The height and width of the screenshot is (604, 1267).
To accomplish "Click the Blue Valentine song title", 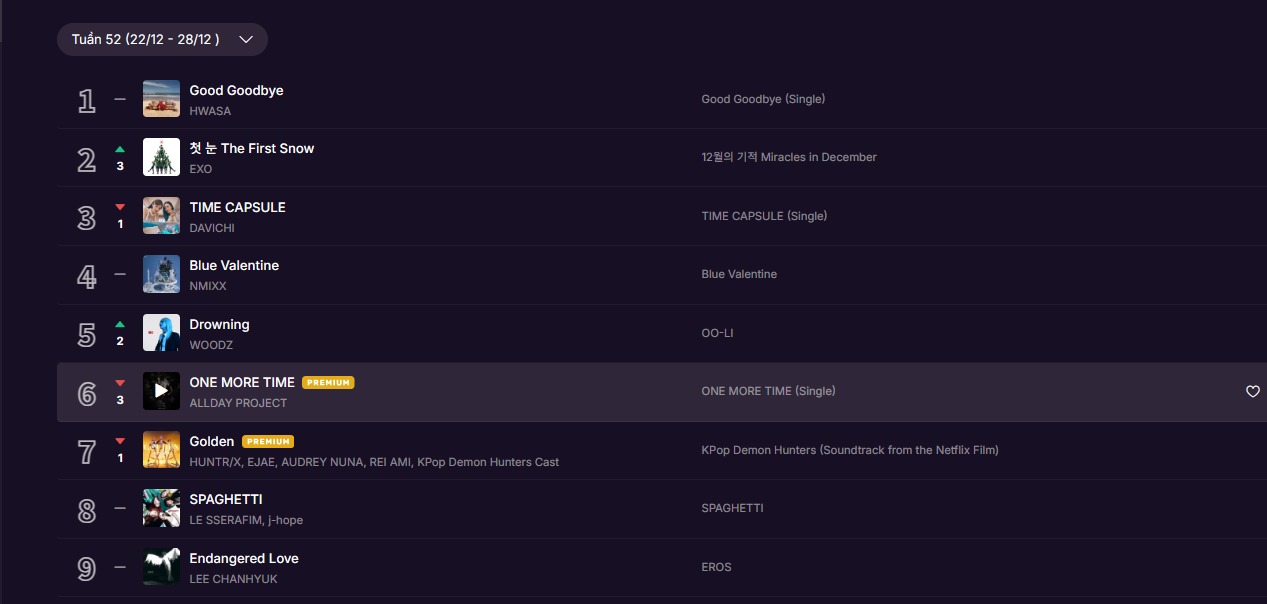I will (234, 265).
